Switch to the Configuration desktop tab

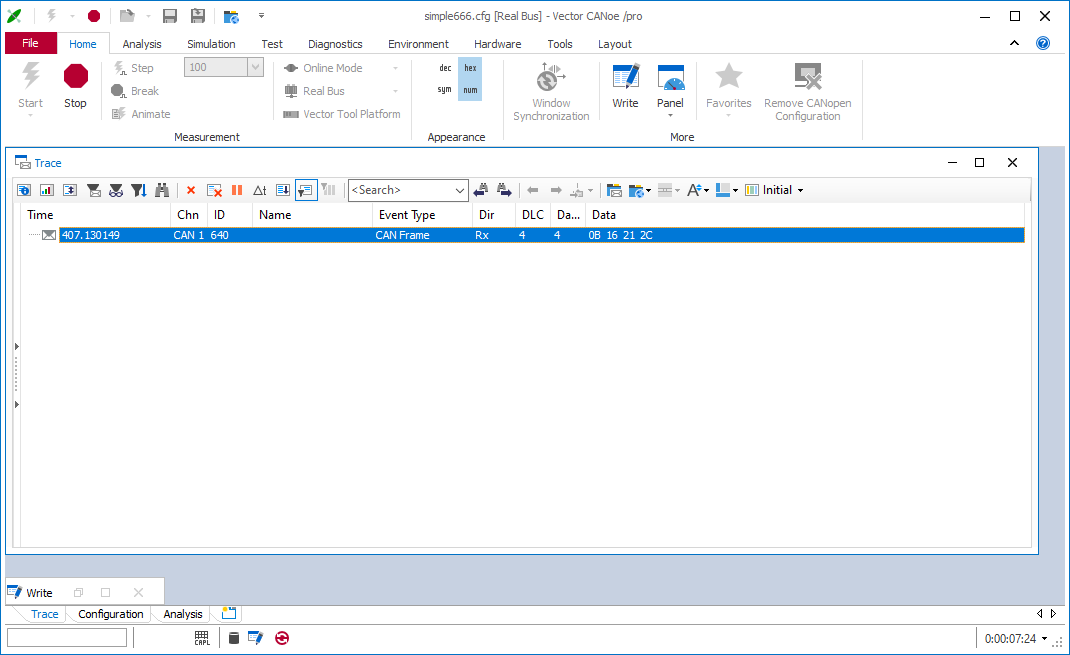point(111,614)
